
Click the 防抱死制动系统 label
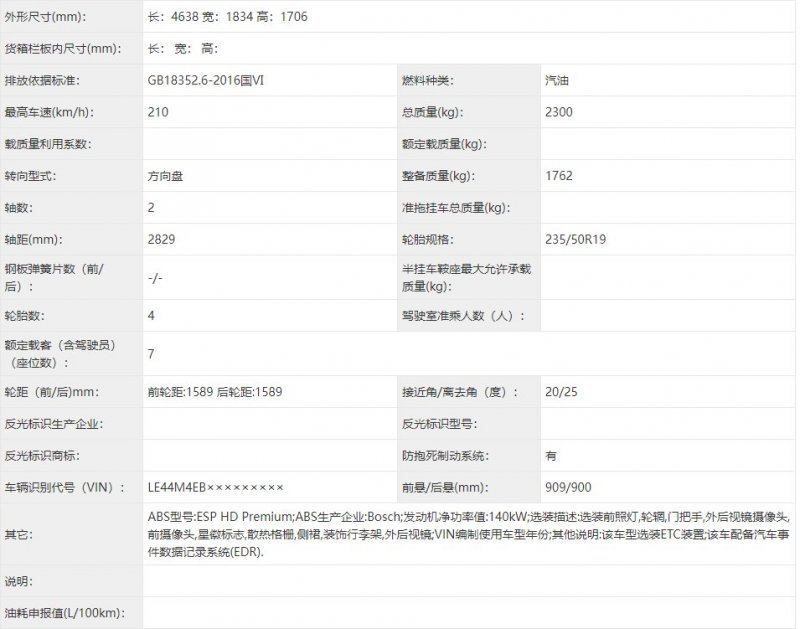[444, 455]
